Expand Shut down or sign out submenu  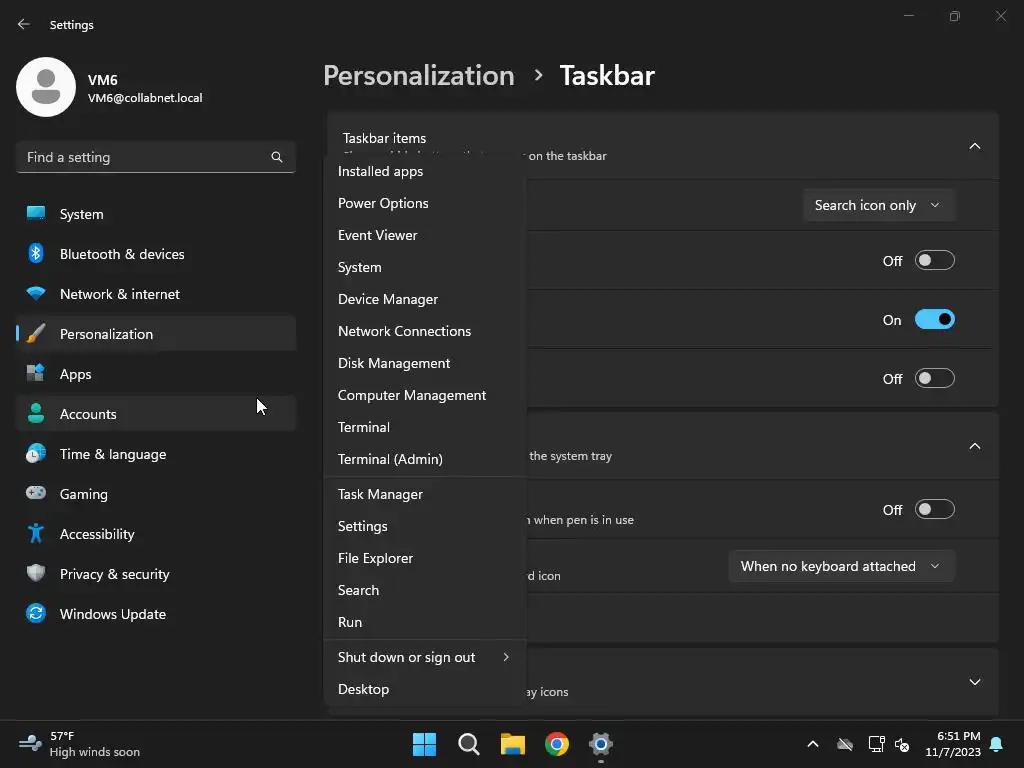tap(424, 657)
